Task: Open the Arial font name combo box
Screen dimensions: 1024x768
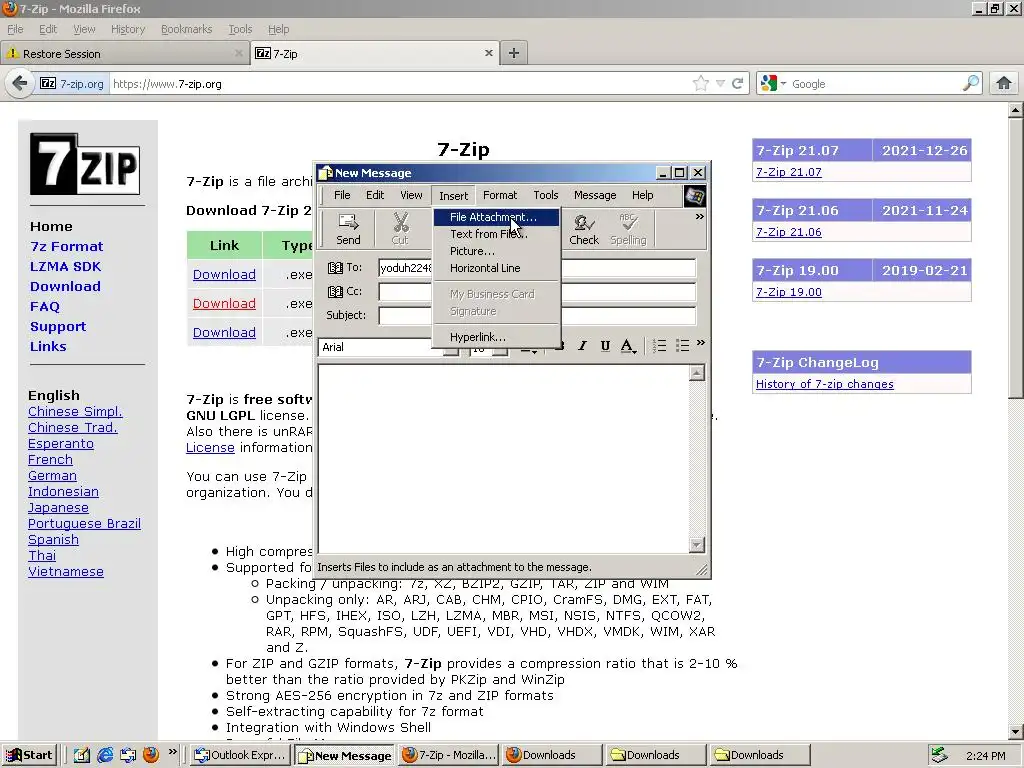Action: [x=388, y=347]
